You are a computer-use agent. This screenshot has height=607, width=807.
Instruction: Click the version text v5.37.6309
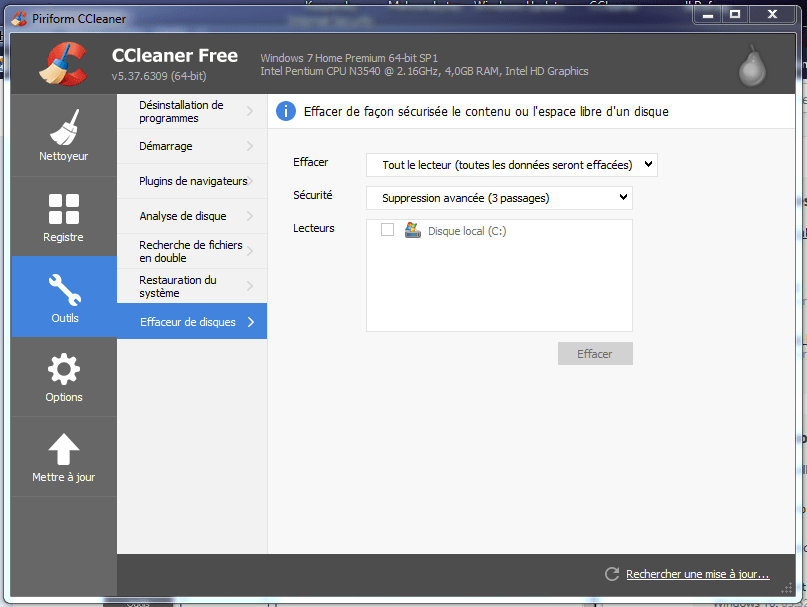(x=159, y=76)
